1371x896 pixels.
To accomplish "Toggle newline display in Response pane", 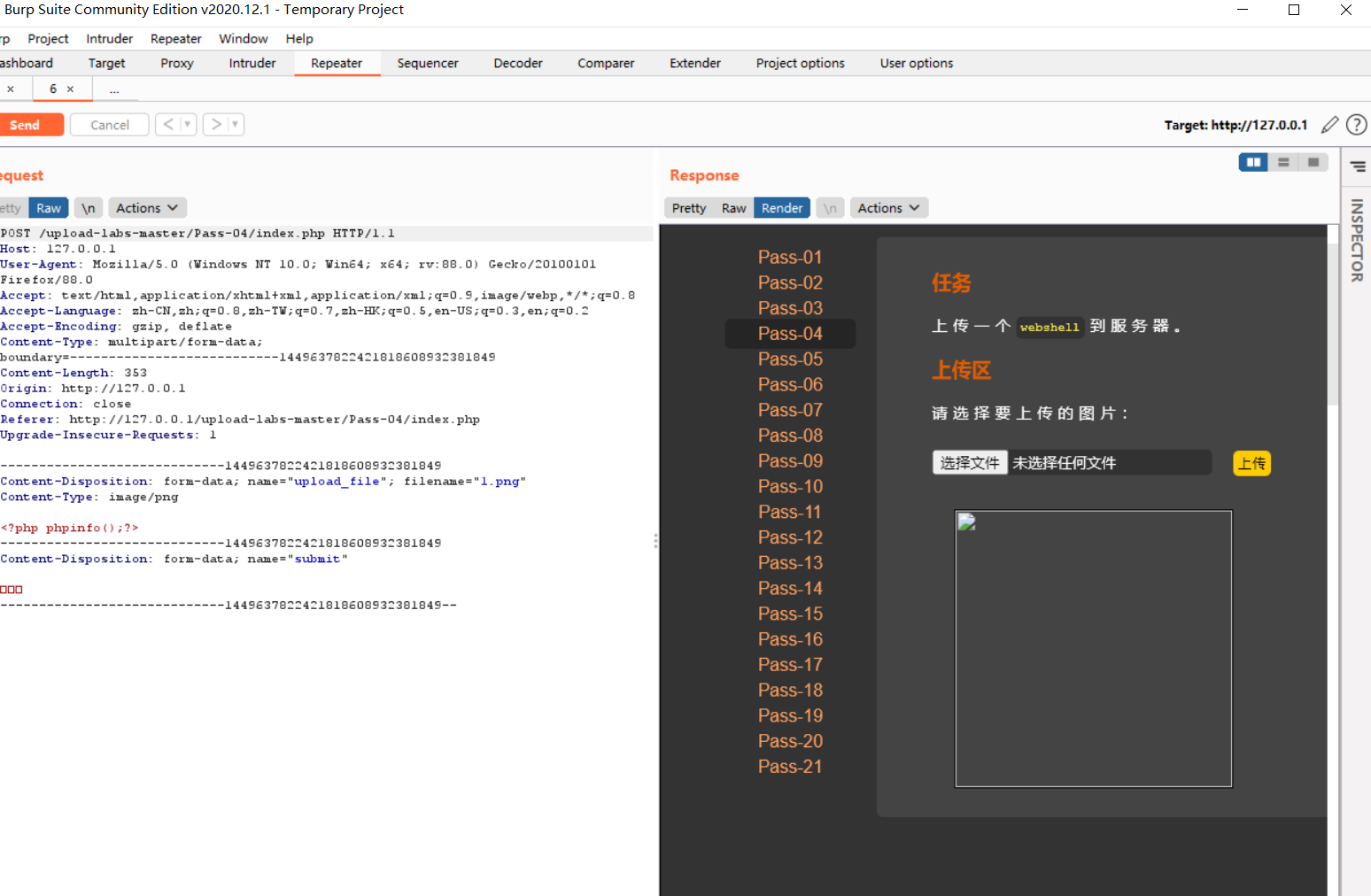I will pos(830,208).
